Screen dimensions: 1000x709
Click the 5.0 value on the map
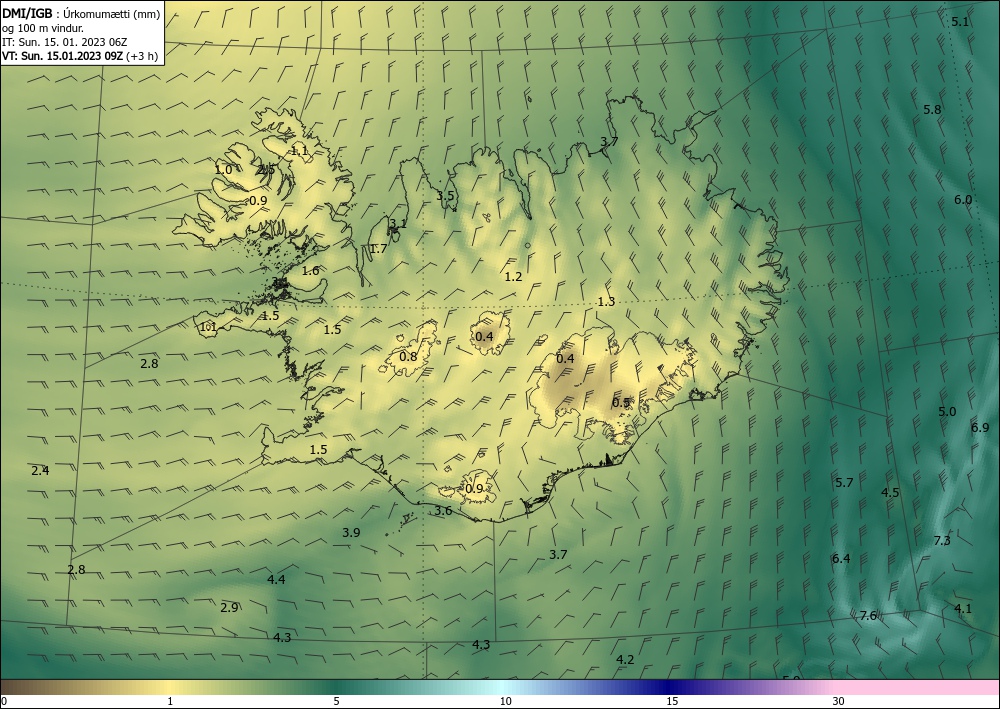pyautogui.click(x=947, y=411)
